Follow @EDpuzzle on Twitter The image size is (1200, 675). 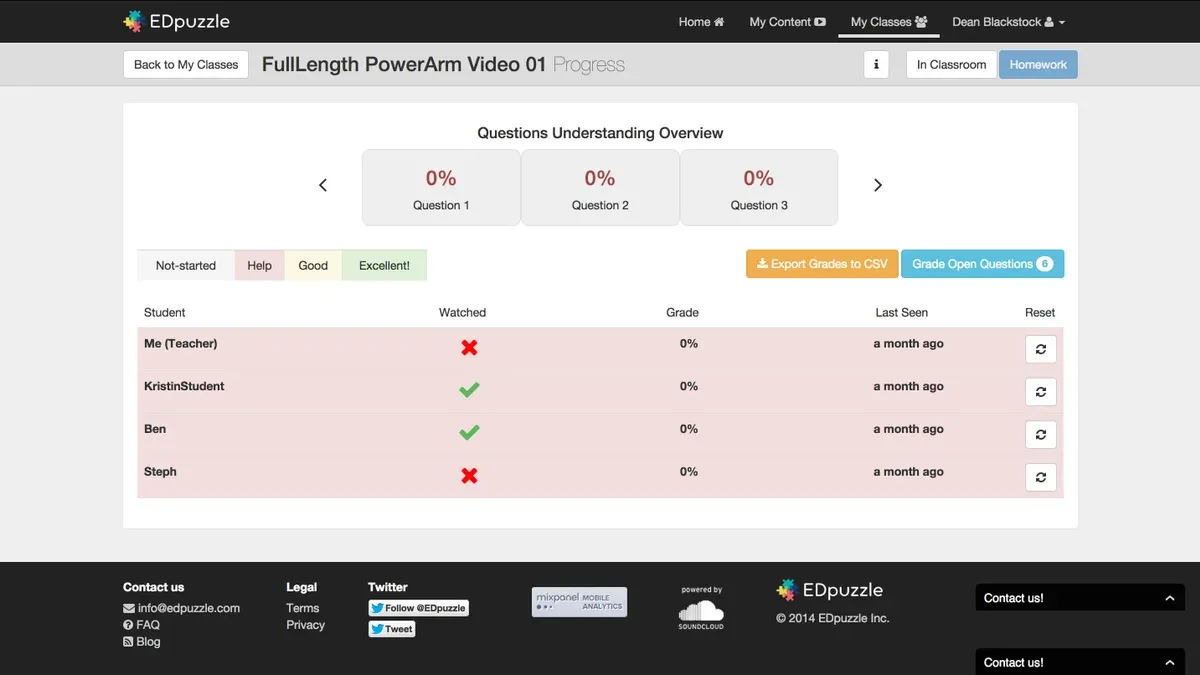tap(418, 608)
